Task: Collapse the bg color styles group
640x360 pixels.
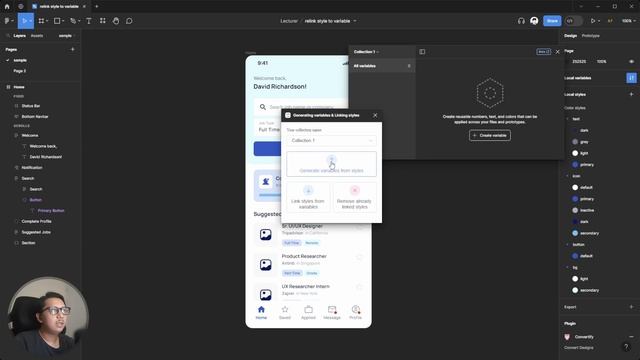Action: [567, 268]
